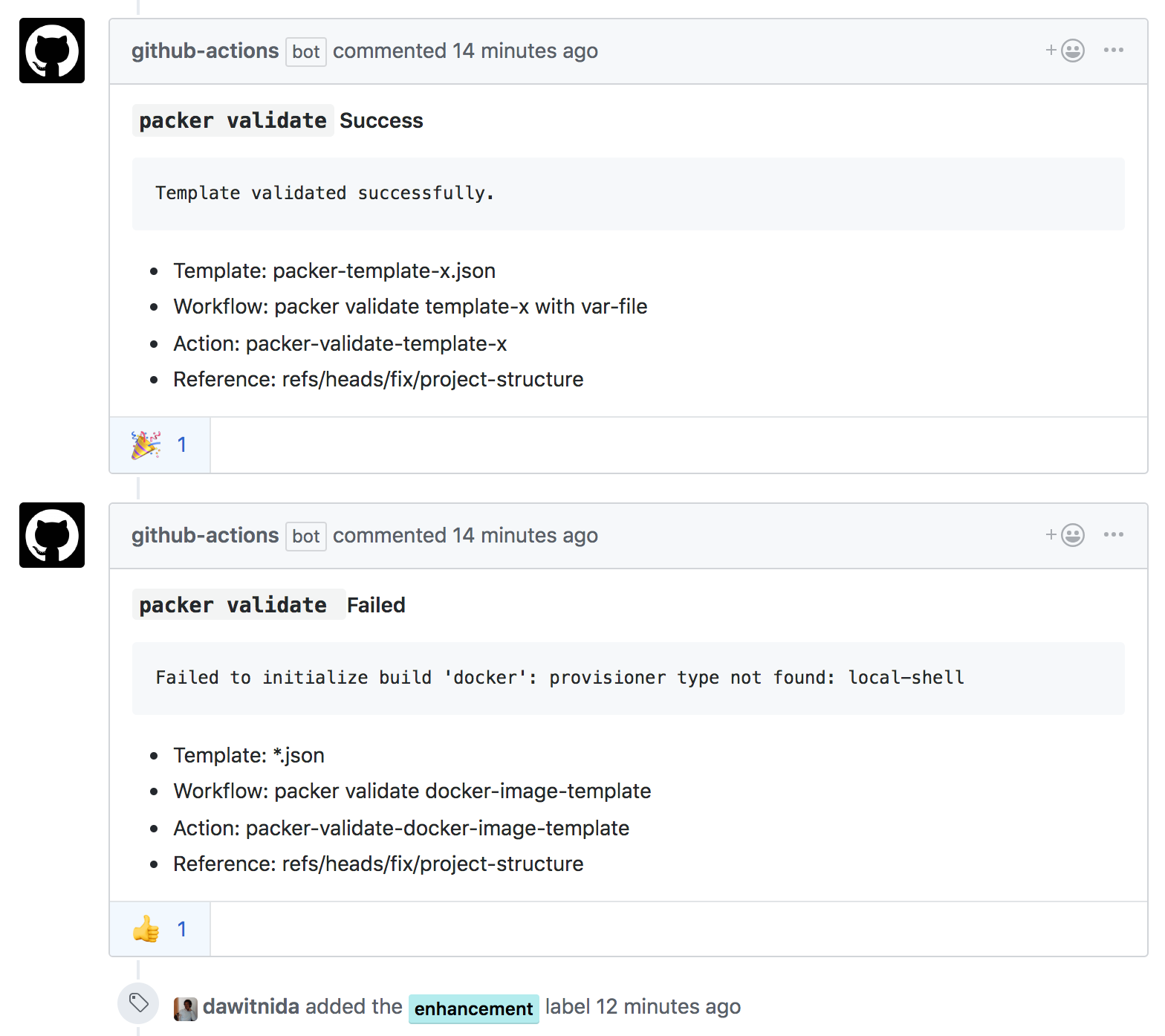
Task: Click the enhancement label
Action: tap(474, 1009)
